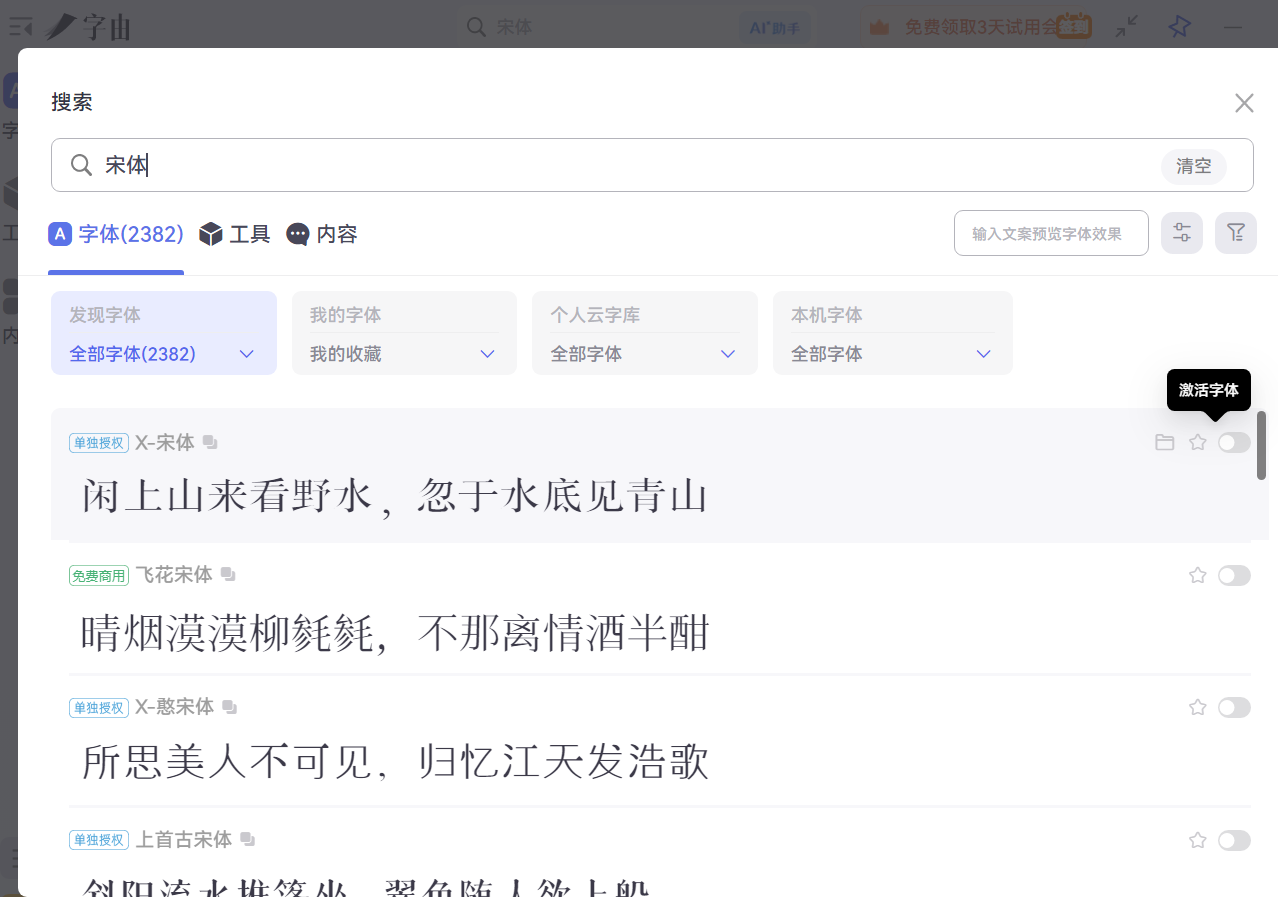The height and width of the screenshot is (897, 1278).
Task: Activate the X-宋体 font toggle
Action: pyautogui.click(x=1234, y=442)
